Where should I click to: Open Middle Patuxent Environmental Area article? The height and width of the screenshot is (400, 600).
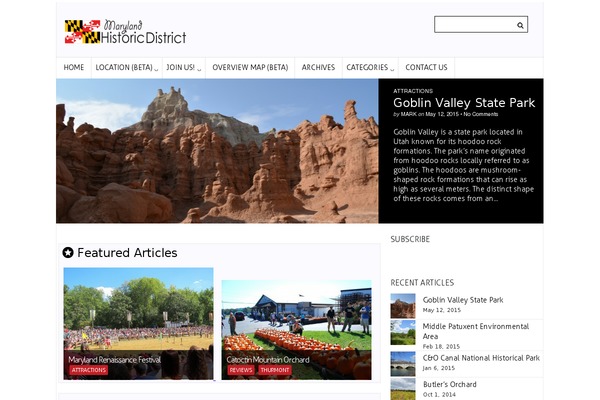pyautogui.click(x=476, y=331)
